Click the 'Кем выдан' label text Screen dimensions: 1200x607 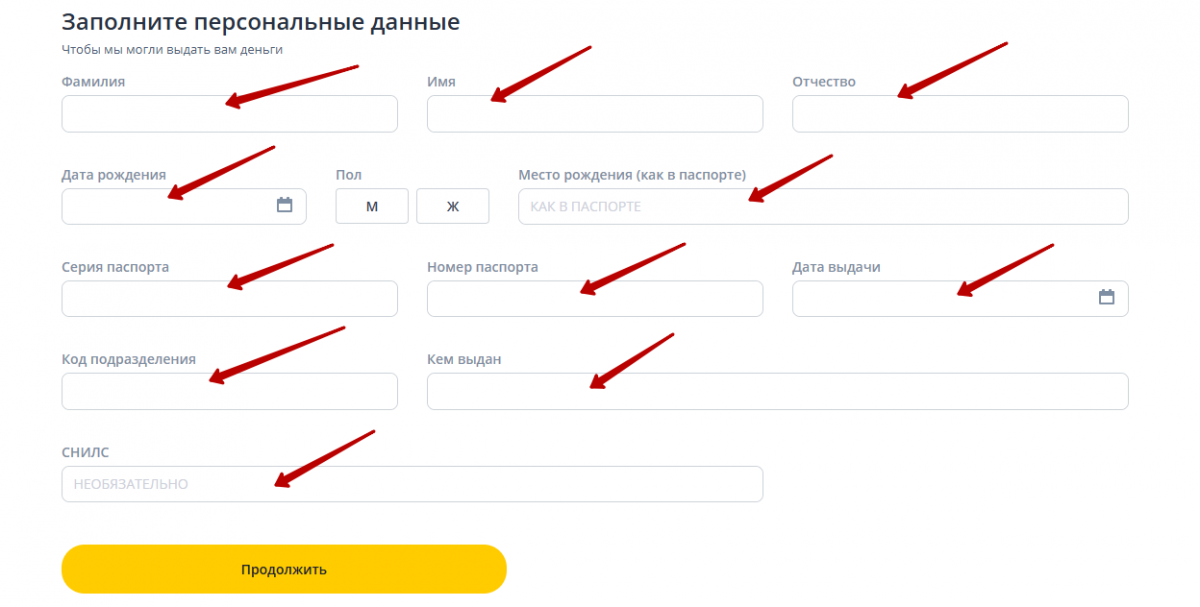coord(464,359)
